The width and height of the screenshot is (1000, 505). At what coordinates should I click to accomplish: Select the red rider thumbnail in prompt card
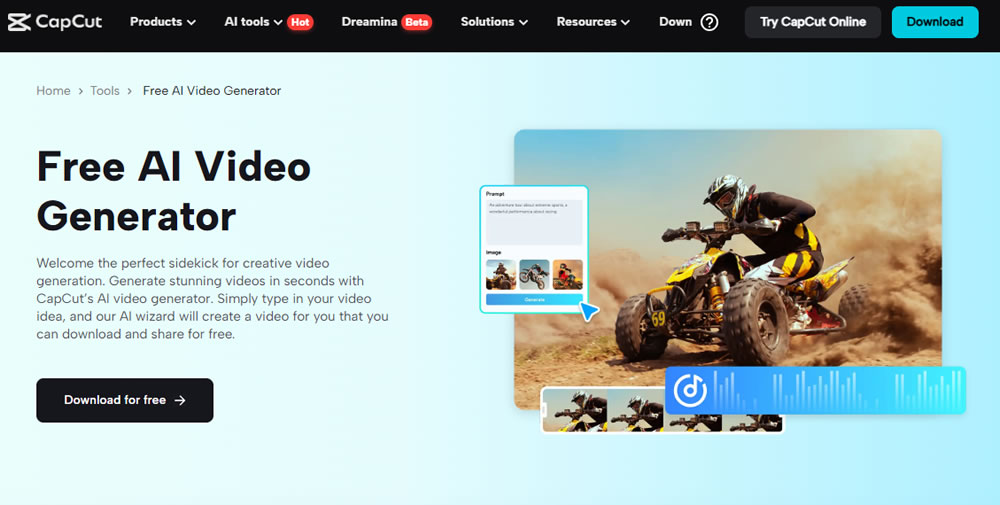pyautogui.click(x=568, y=274)
